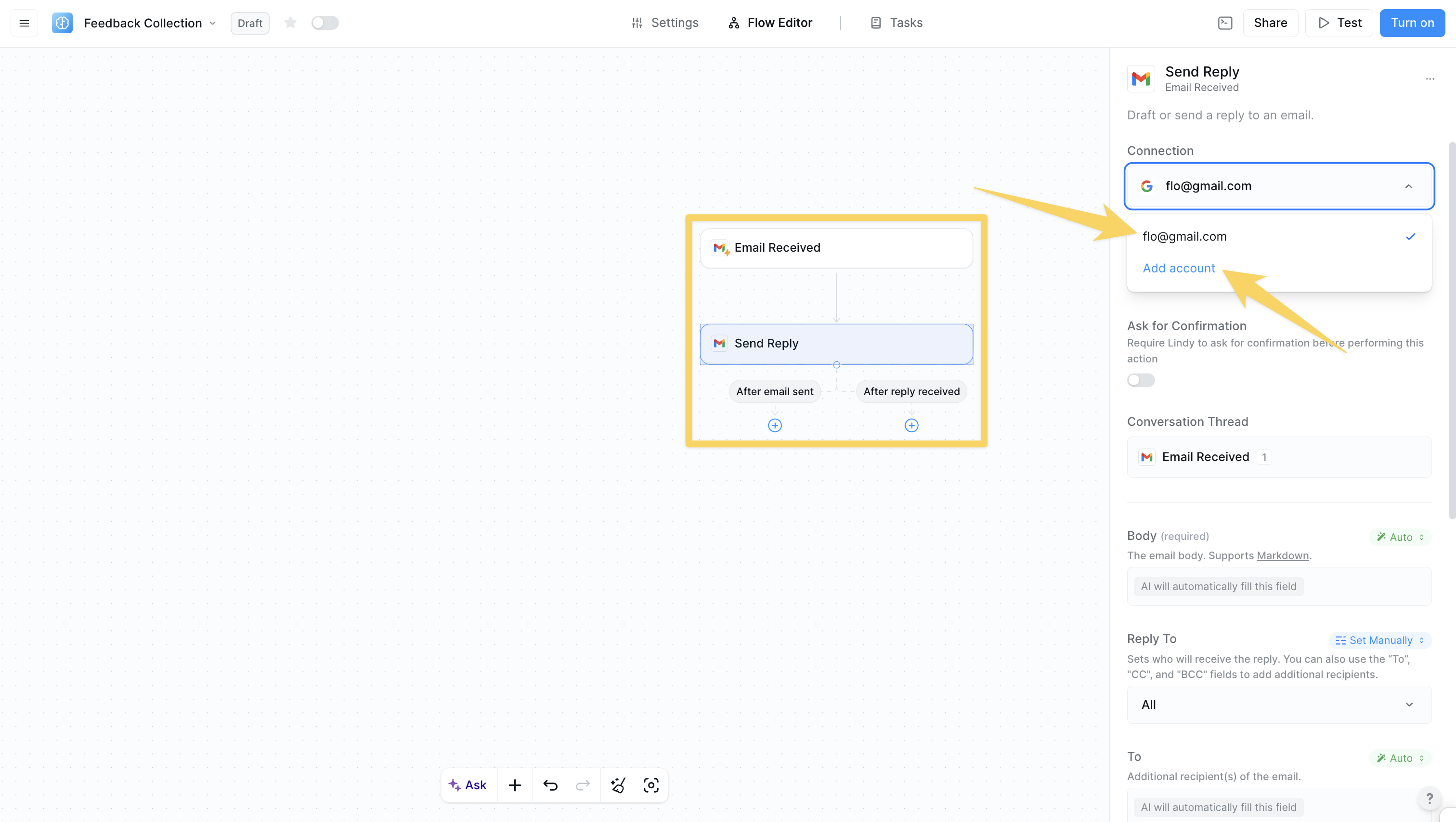
Task: Click the star favorite icon
Action: coord(290,23)
